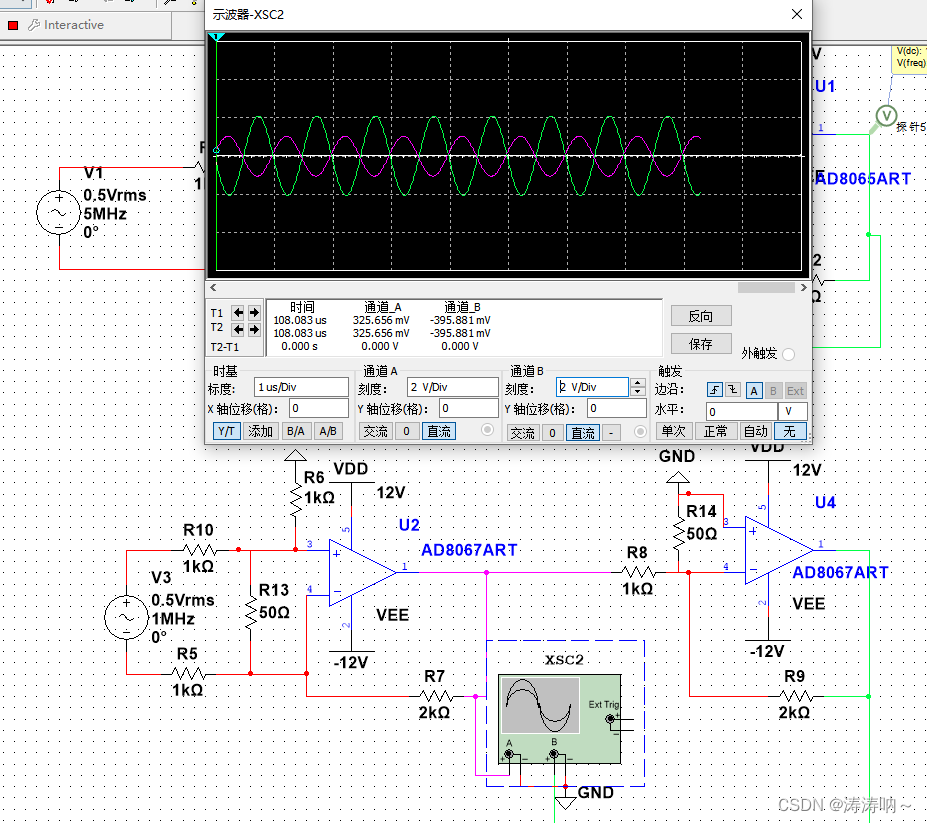This screenshot has width=927, height=823.
Task: Click the red stop simulation icon
Action: coord(13,25)
